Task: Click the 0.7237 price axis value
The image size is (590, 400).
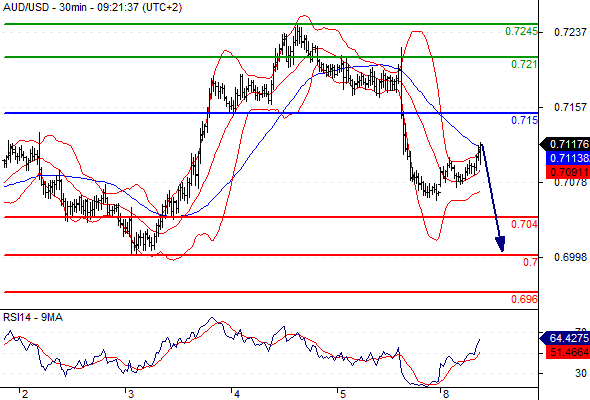Action: 570,32
